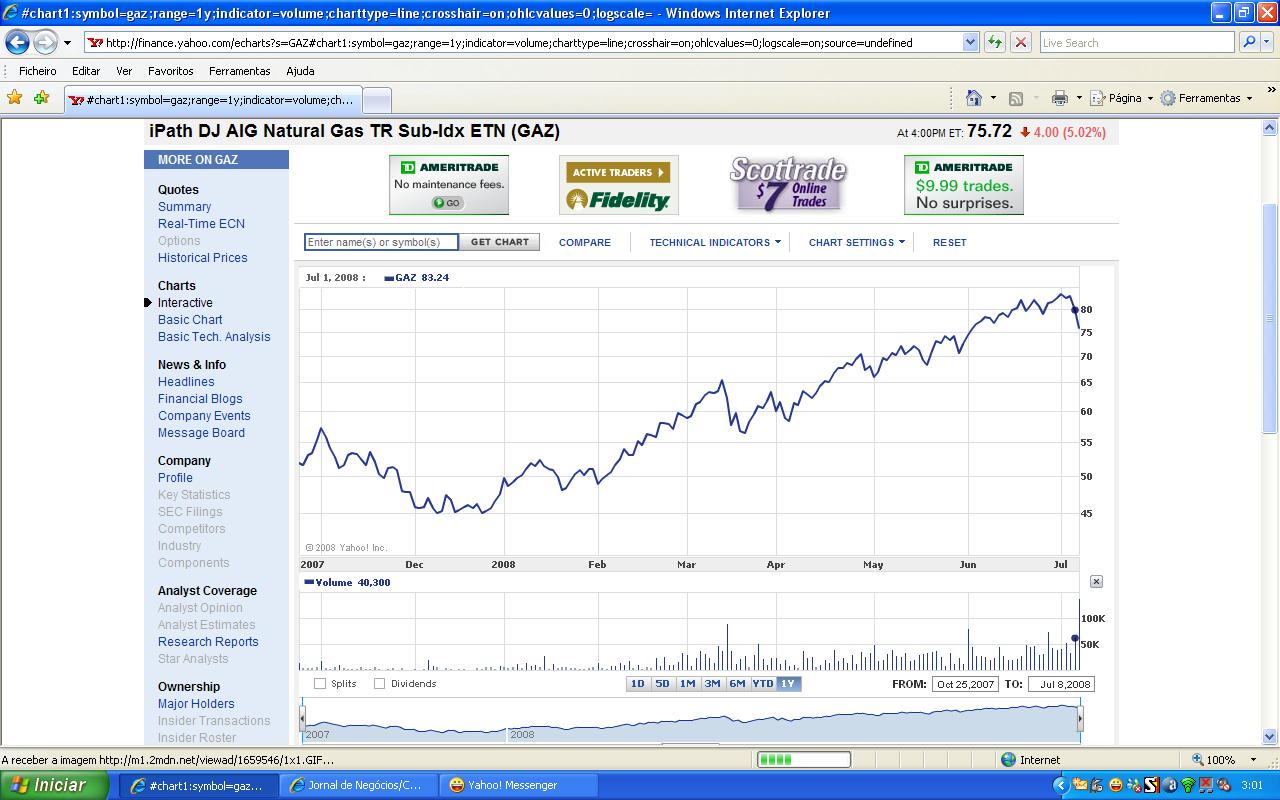Screen dimensions: 1280x800
Task: Click the symbol name input field
Action: [x=381, y=242]
